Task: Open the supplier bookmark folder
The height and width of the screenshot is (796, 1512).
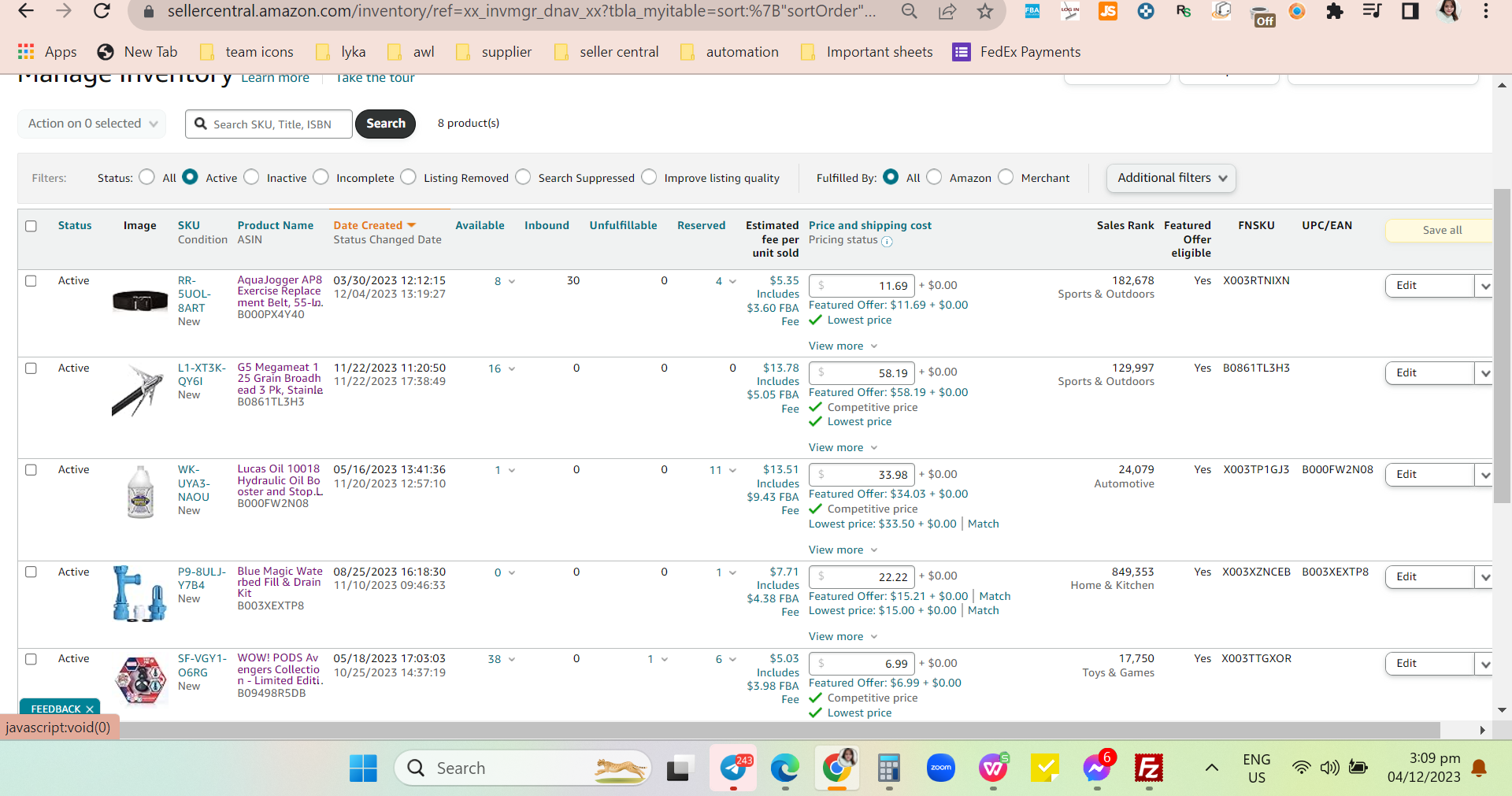Action: [x=494, y=52]
